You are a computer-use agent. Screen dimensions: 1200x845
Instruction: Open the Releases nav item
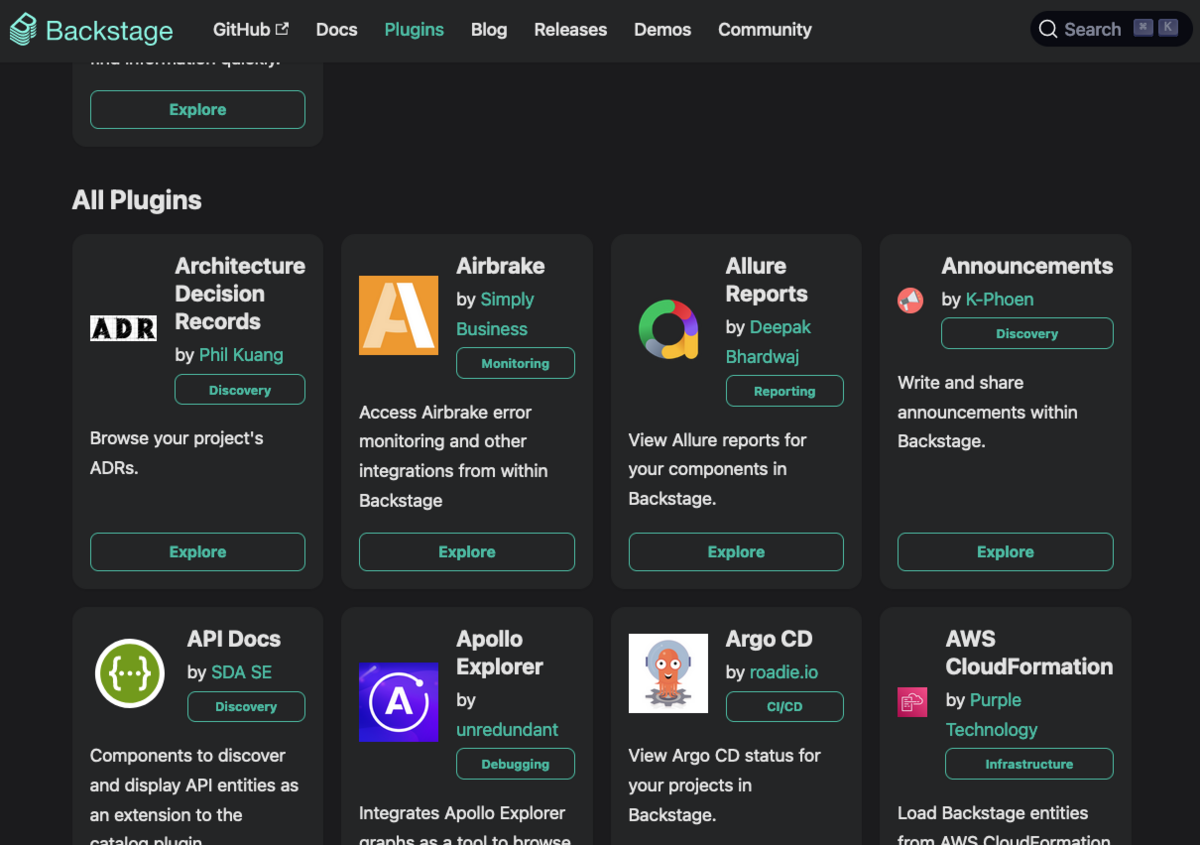(x=570, y=30)
